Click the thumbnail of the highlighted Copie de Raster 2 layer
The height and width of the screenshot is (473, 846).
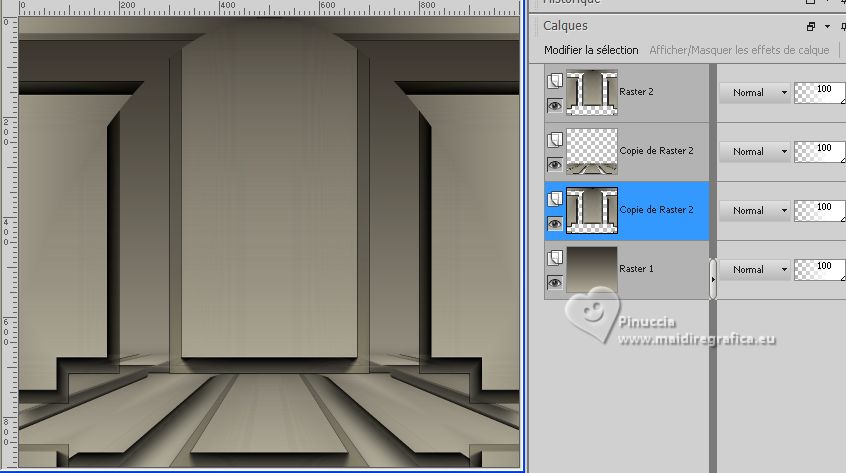(592, 210)
